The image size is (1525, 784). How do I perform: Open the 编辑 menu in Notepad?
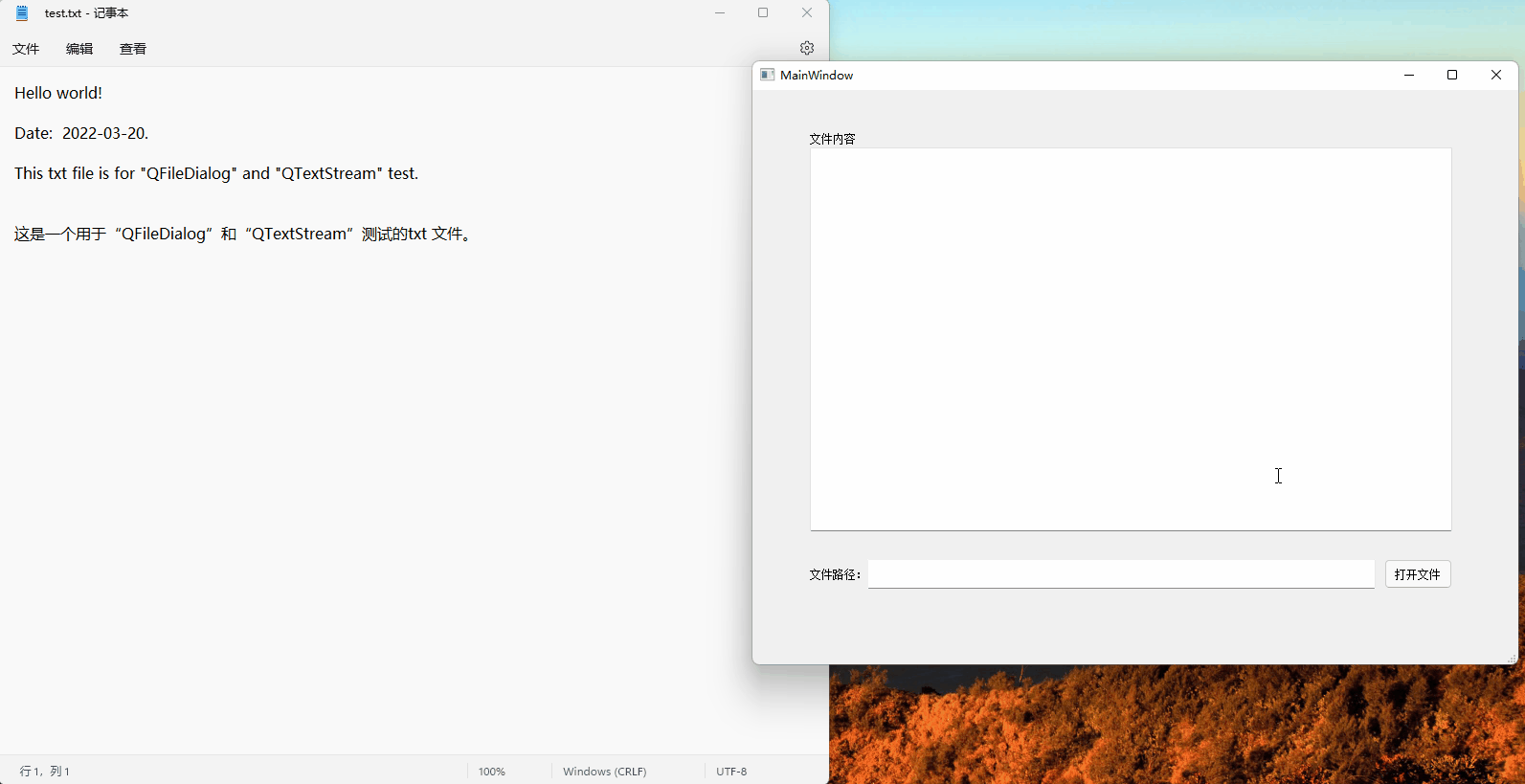[x=79, y=49]
